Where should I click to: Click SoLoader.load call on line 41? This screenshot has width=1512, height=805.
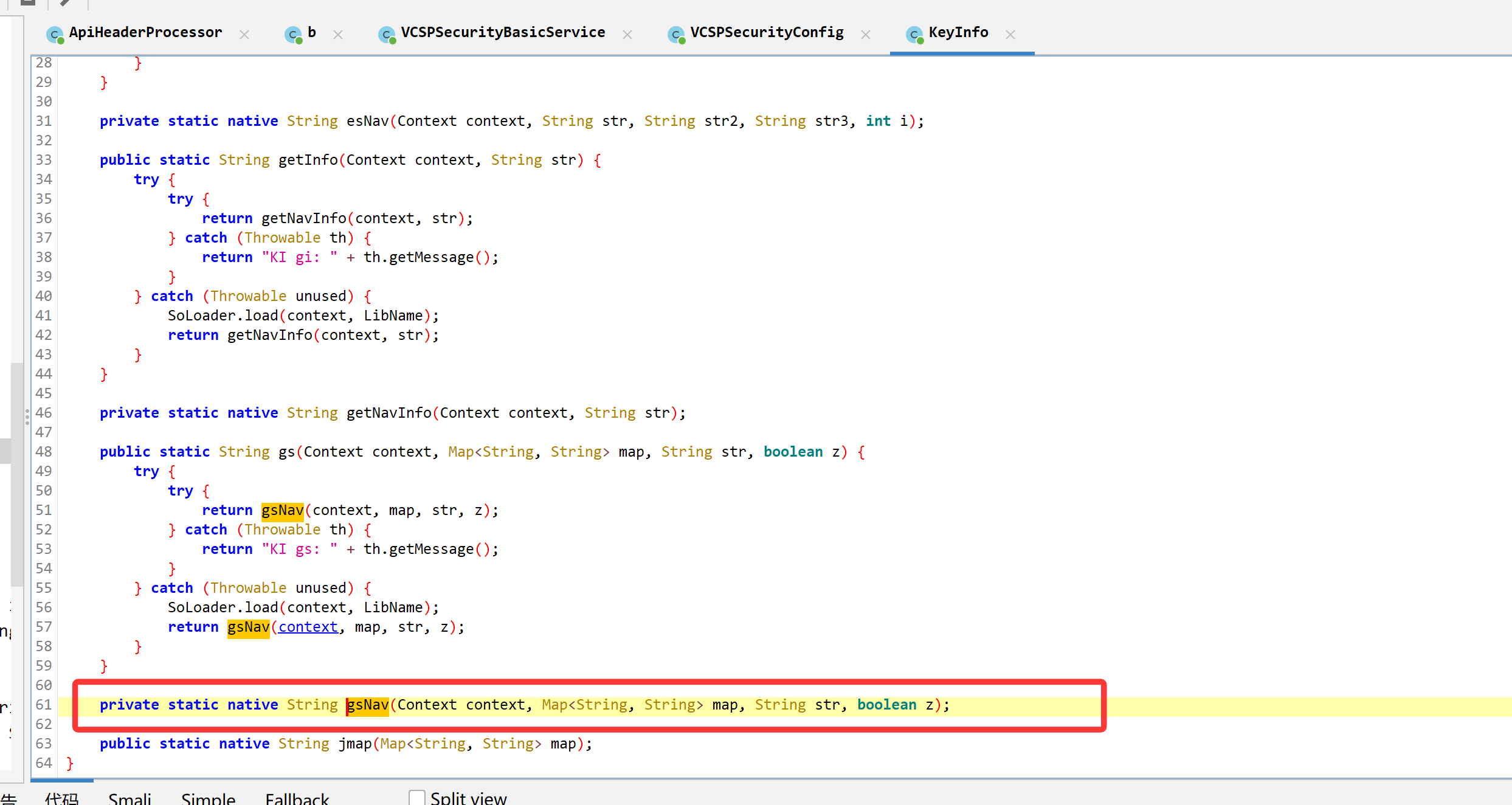click(223, 316)
